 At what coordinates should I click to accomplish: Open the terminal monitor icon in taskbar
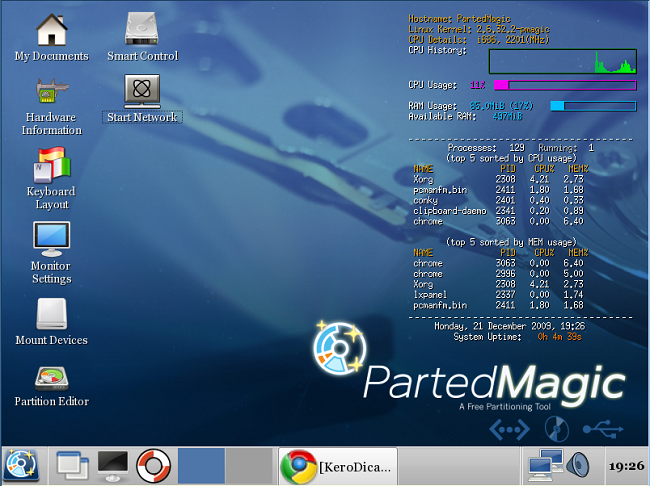click(x=113, y=466)
